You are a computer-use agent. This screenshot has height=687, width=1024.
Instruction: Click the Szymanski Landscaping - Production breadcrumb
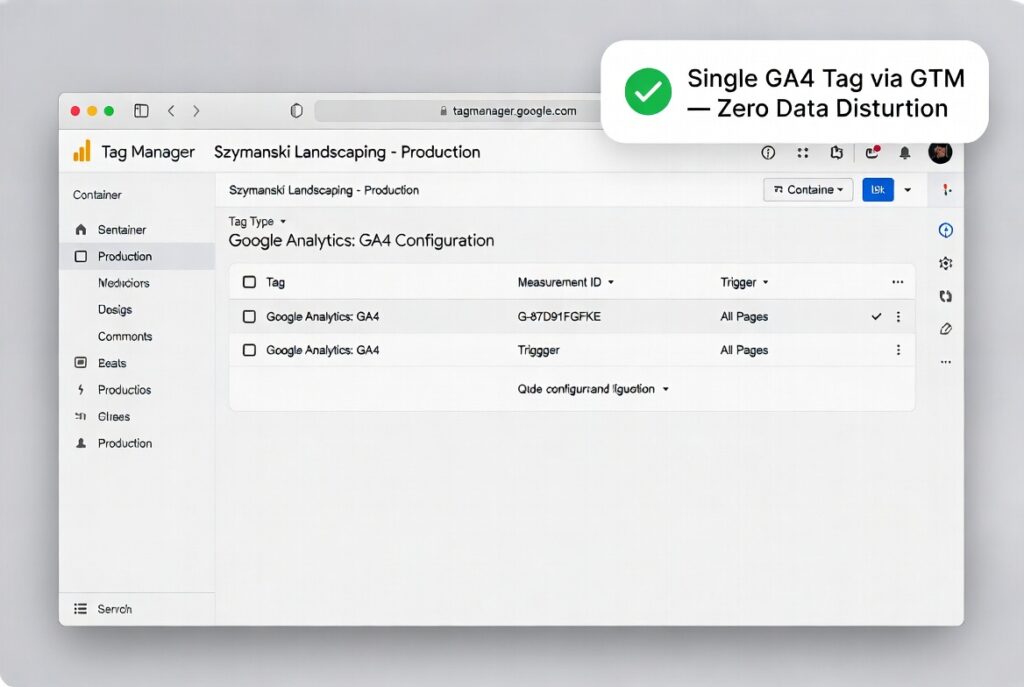click(x=324, y=190)
